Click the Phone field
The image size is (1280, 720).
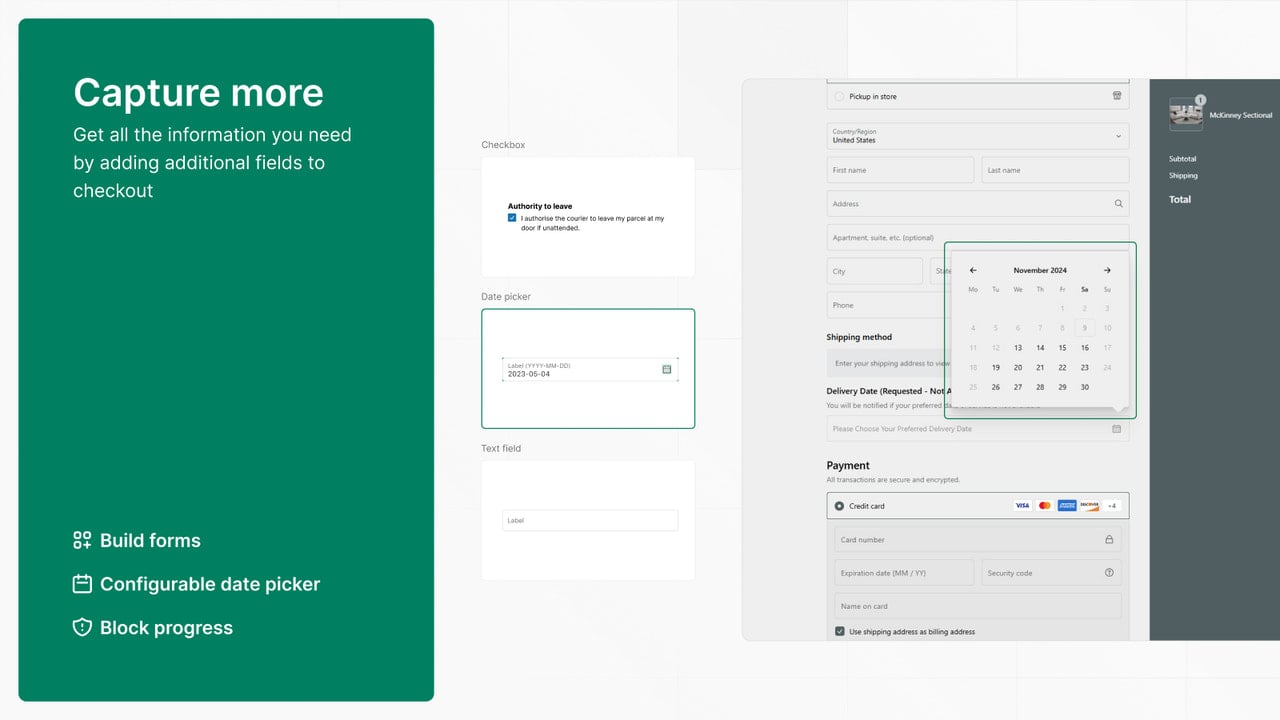(x=886, y=305)
